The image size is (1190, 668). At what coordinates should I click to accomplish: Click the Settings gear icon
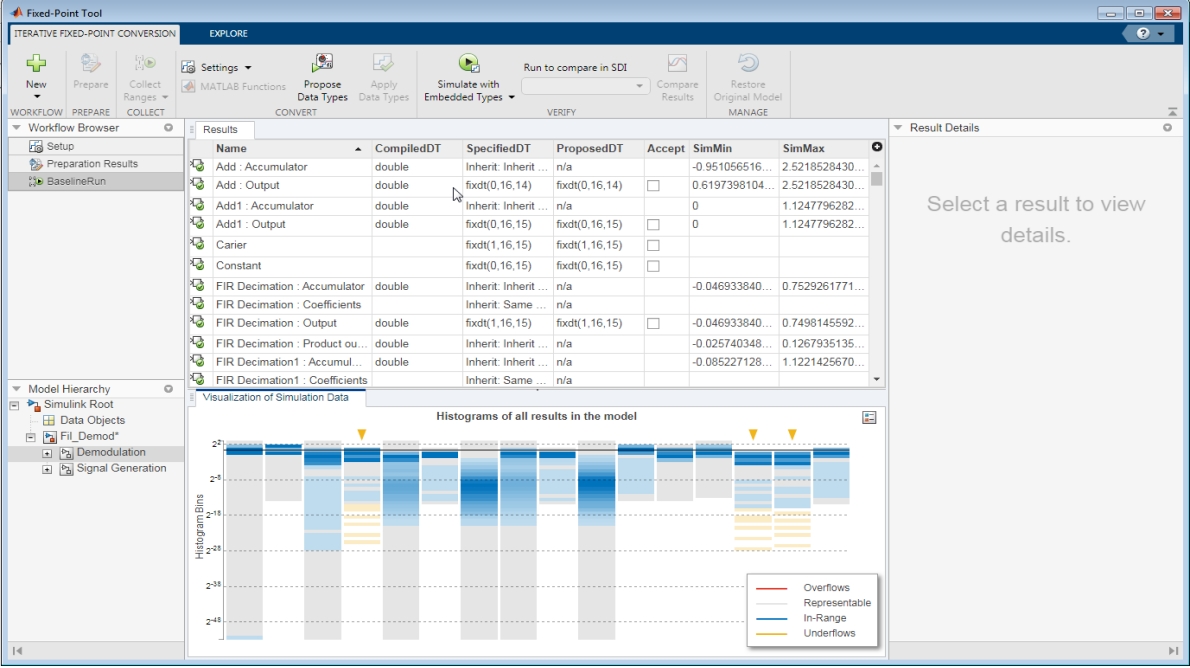pyautogui.click(x=188, y=67)
